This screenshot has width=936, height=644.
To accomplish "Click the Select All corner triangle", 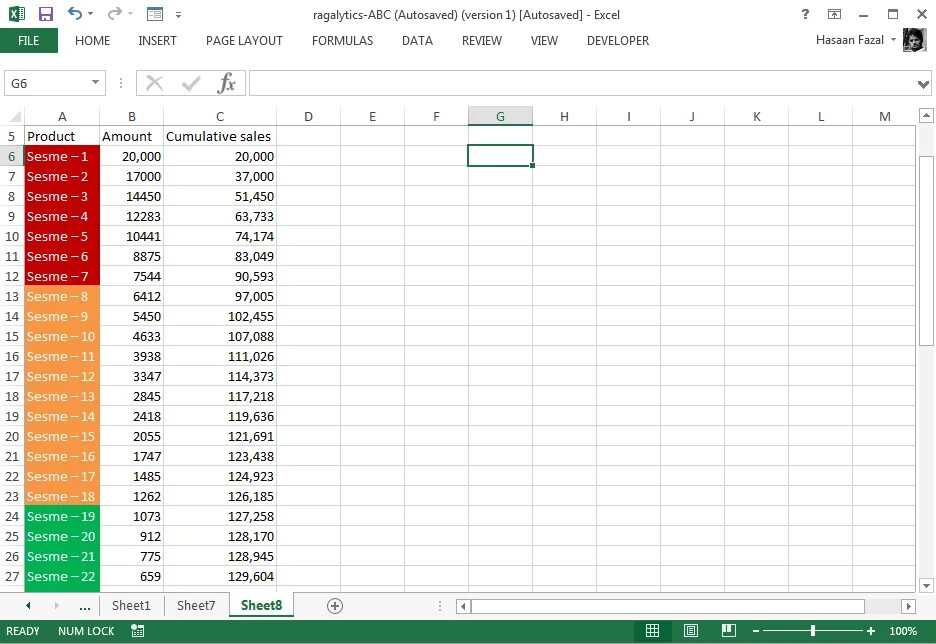I will point(14,116).
